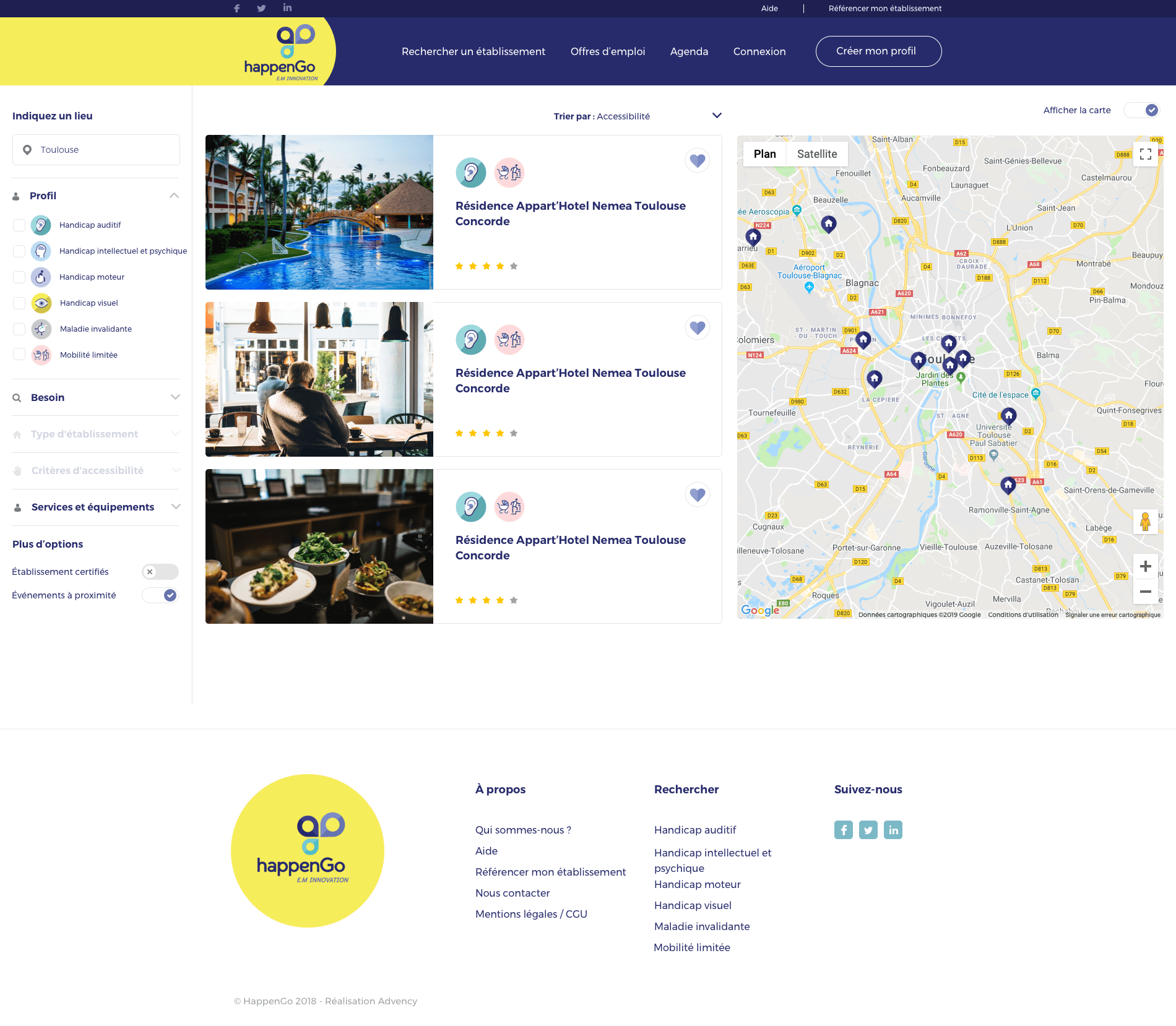Viewport: 1176px width, 1026px height.
Task: Open first result pool resort thumbnail
Action: pos(319,212)
